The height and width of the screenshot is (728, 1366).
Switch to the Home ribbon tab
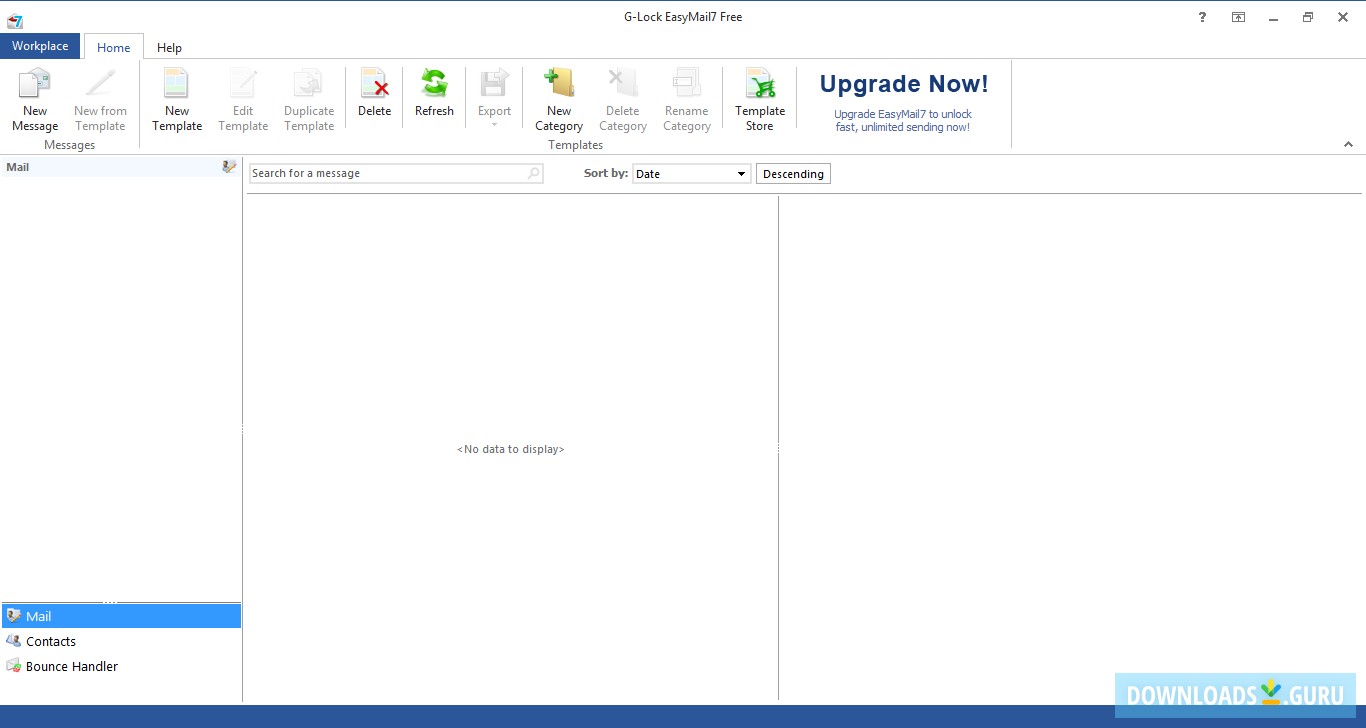[114, 47]
